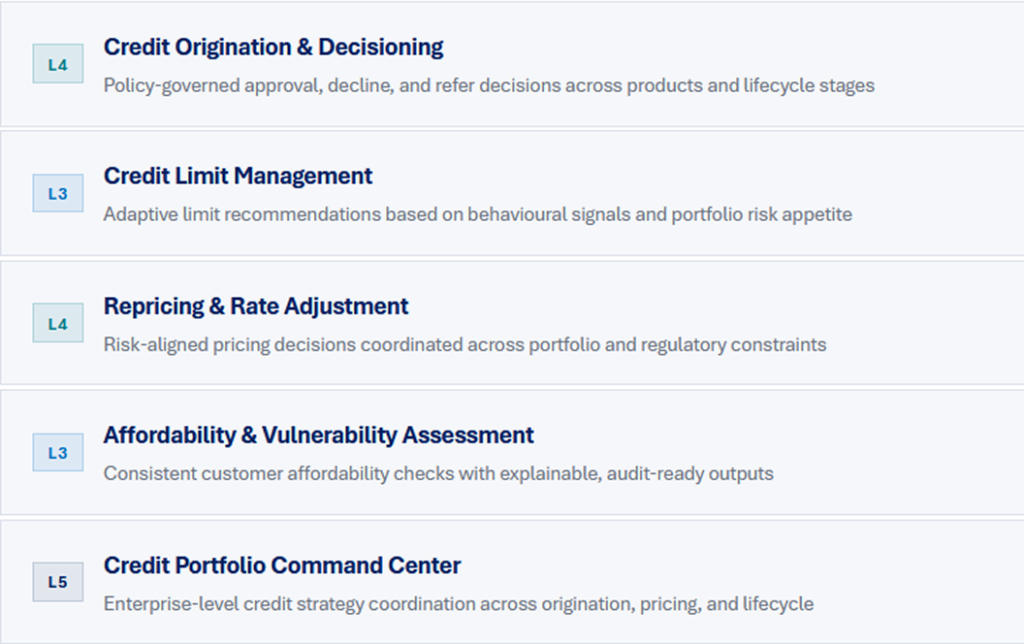Open the Affordability & Vulnerability Assessment heading
Screen dimensions: 1024x644
pos(318,435)
